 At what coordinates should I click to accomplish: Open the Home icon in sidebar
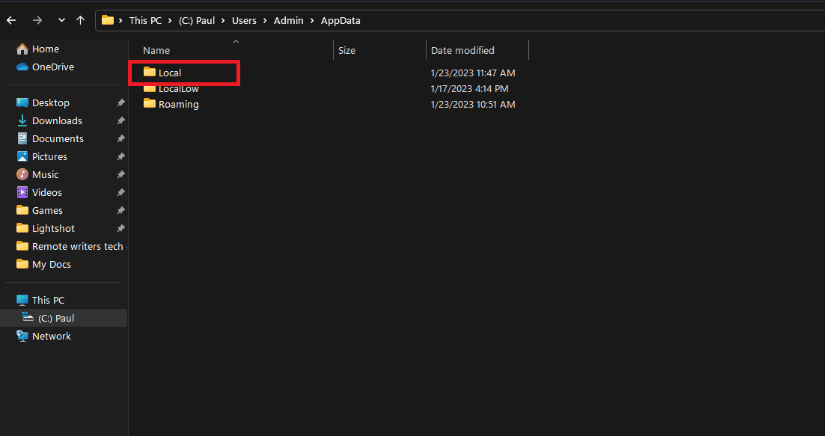[22, 49]
